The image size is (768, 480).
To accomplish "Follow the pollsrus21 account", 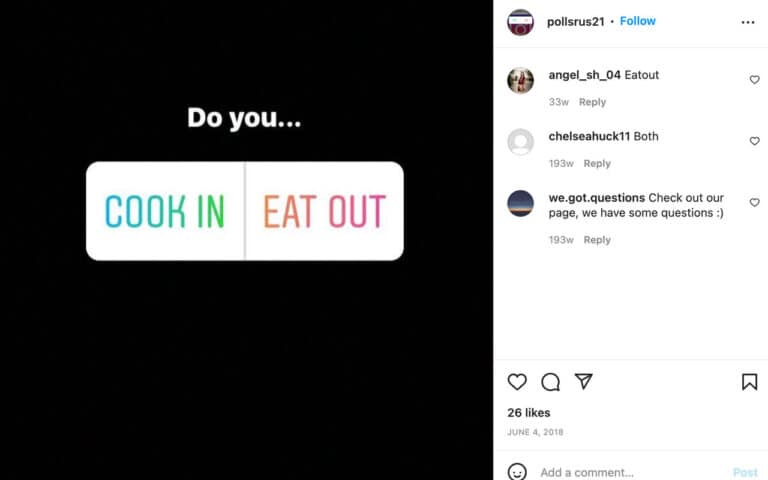I will [x=637, y=21].
